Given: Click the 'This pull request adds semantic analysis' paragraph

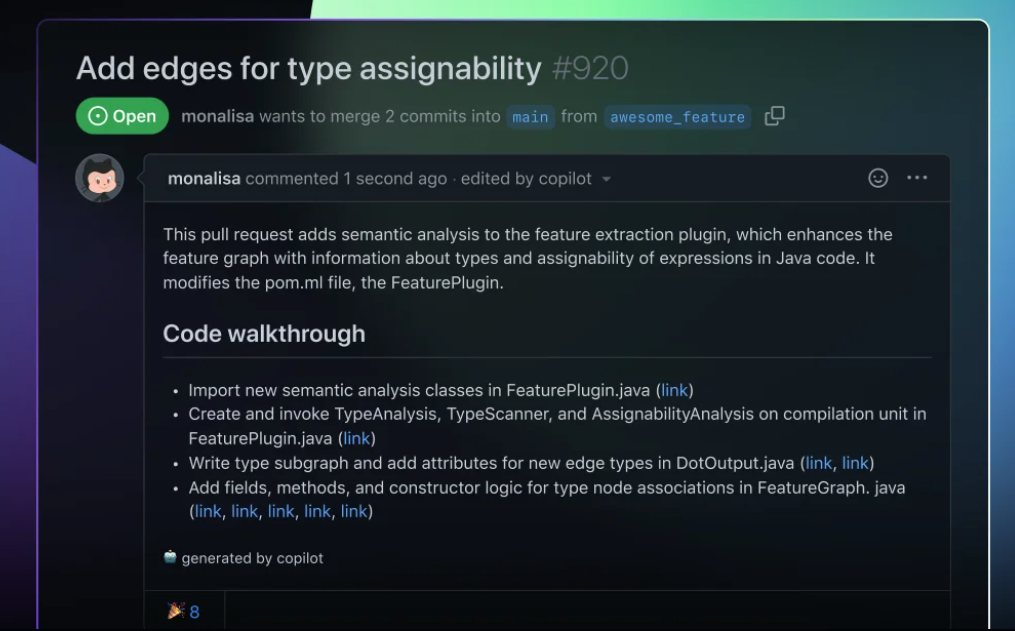Looking at the screenshot, I should (528, 258).
